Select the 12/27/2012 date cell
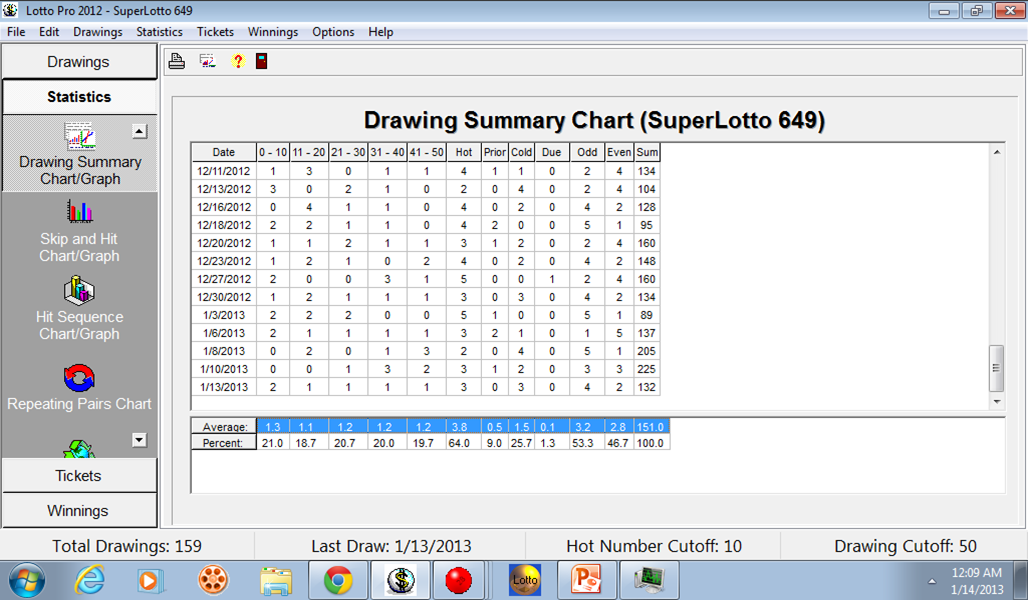 (224, 279)
